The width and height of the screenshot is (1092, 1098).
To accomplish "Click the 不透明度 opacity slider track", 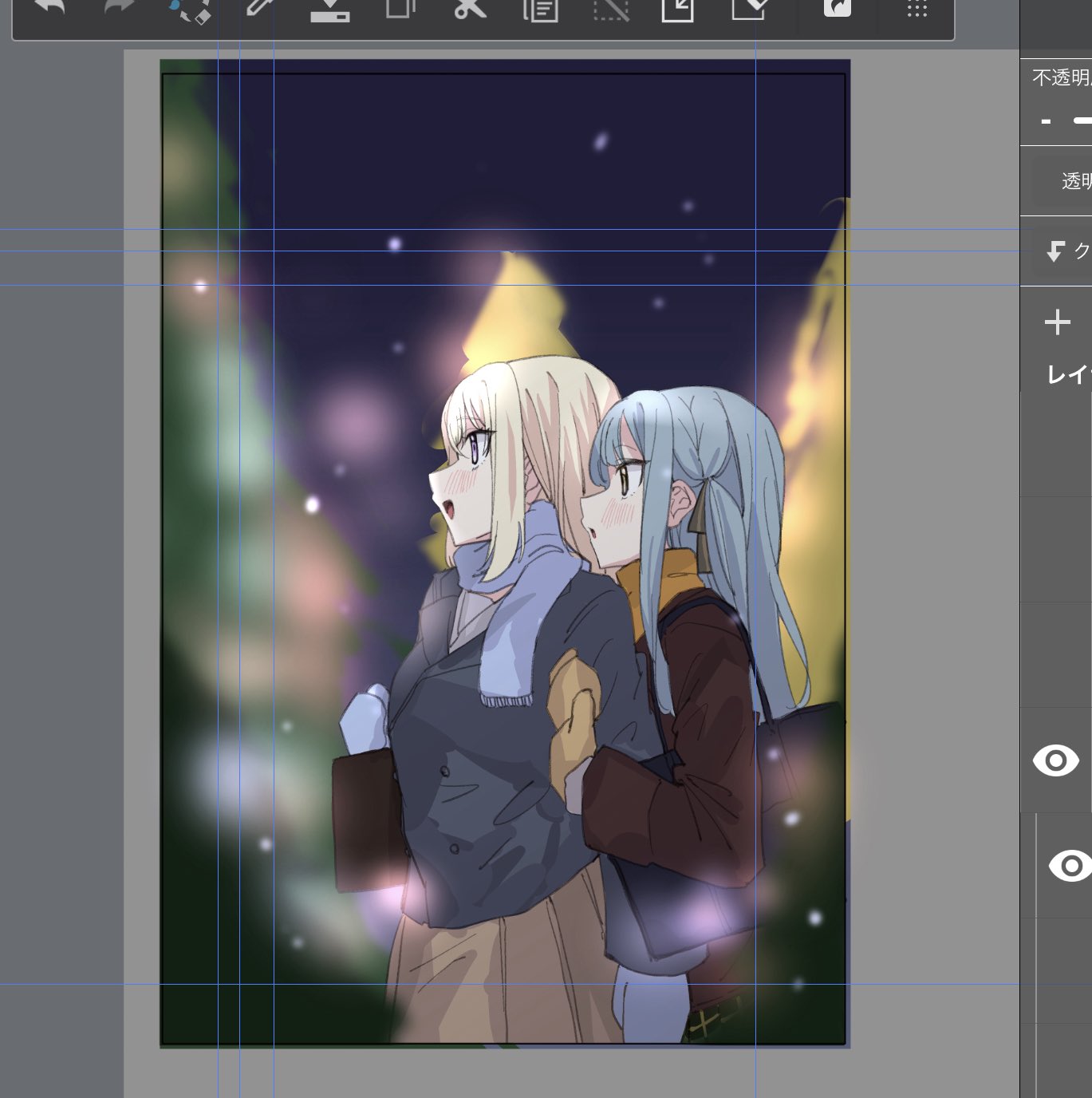I will (x=1082, y=121).
